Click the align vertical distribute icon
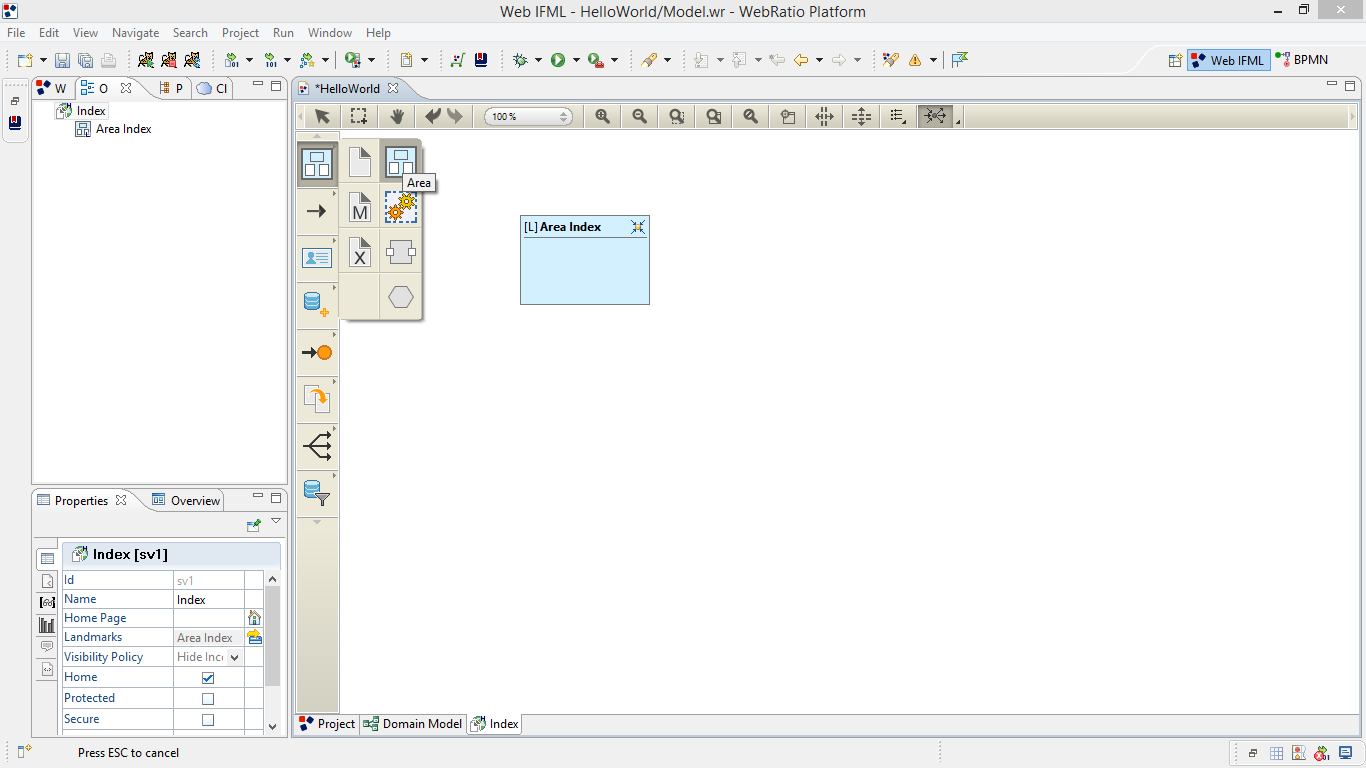 click(x=861, y=117)
